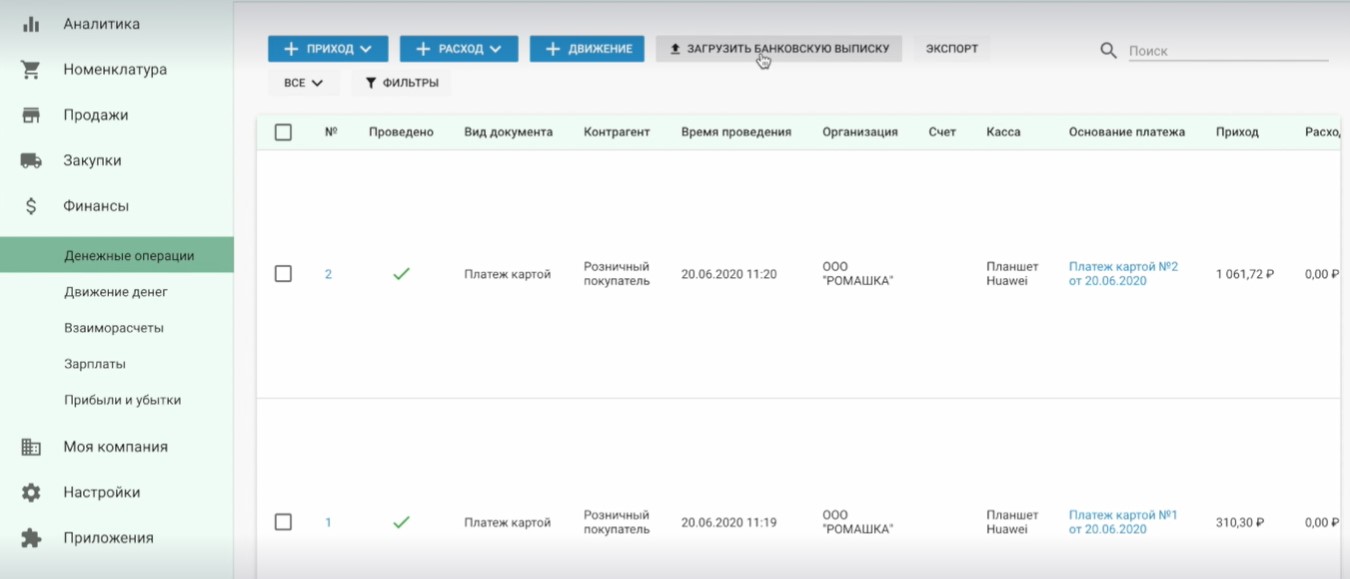The width and height of the screenshot is (1350, 579).
Task: Check the checkbox for document row 1
Action: point(283,522)
